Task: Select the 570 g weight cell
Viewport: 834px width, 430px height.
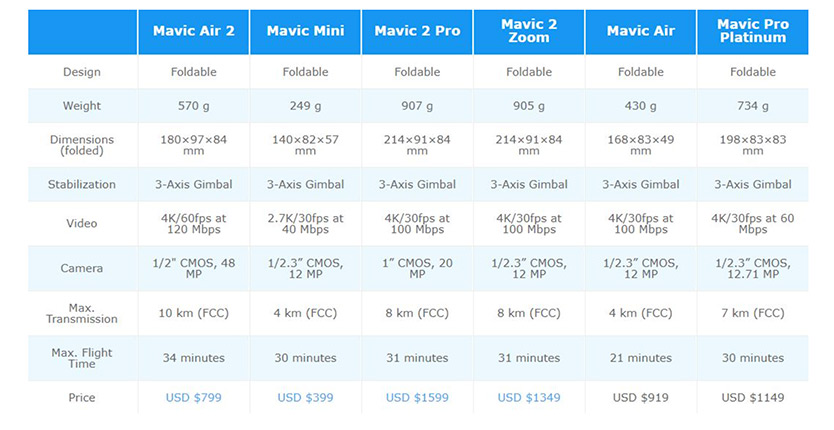Action: [194, 106]
